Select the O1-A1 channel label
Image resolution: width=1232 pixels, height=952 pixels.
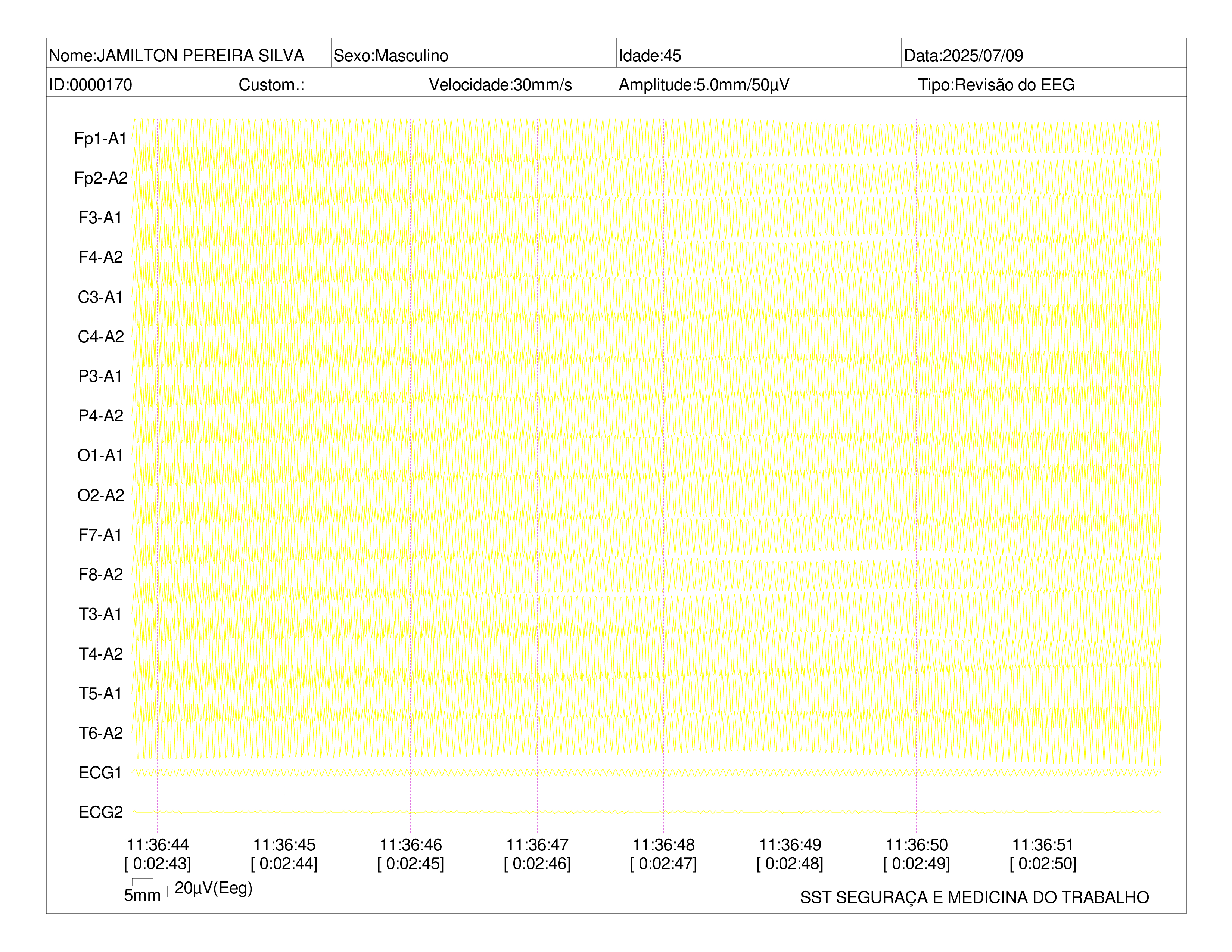click(100, 455)
